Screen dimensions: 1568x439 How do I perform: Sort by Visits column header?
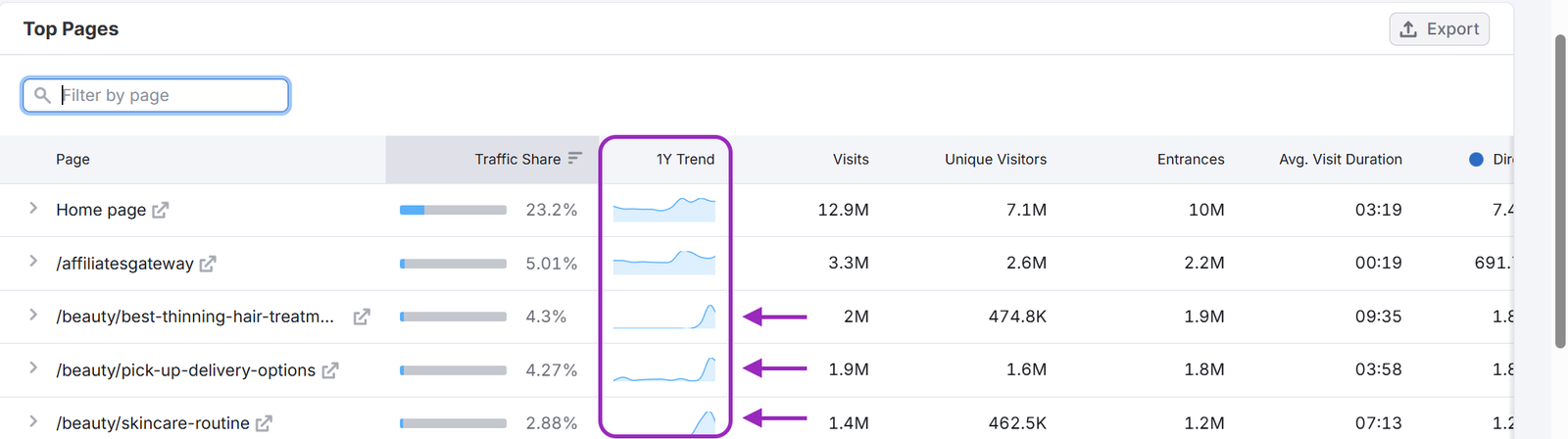[x=851, y=159]
